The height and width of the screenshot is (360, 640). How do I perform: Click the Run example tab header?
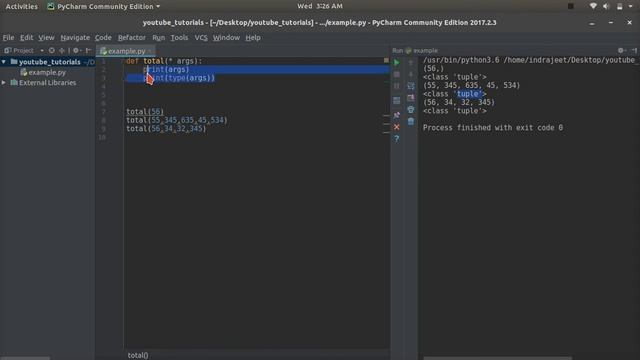[415, 51]
